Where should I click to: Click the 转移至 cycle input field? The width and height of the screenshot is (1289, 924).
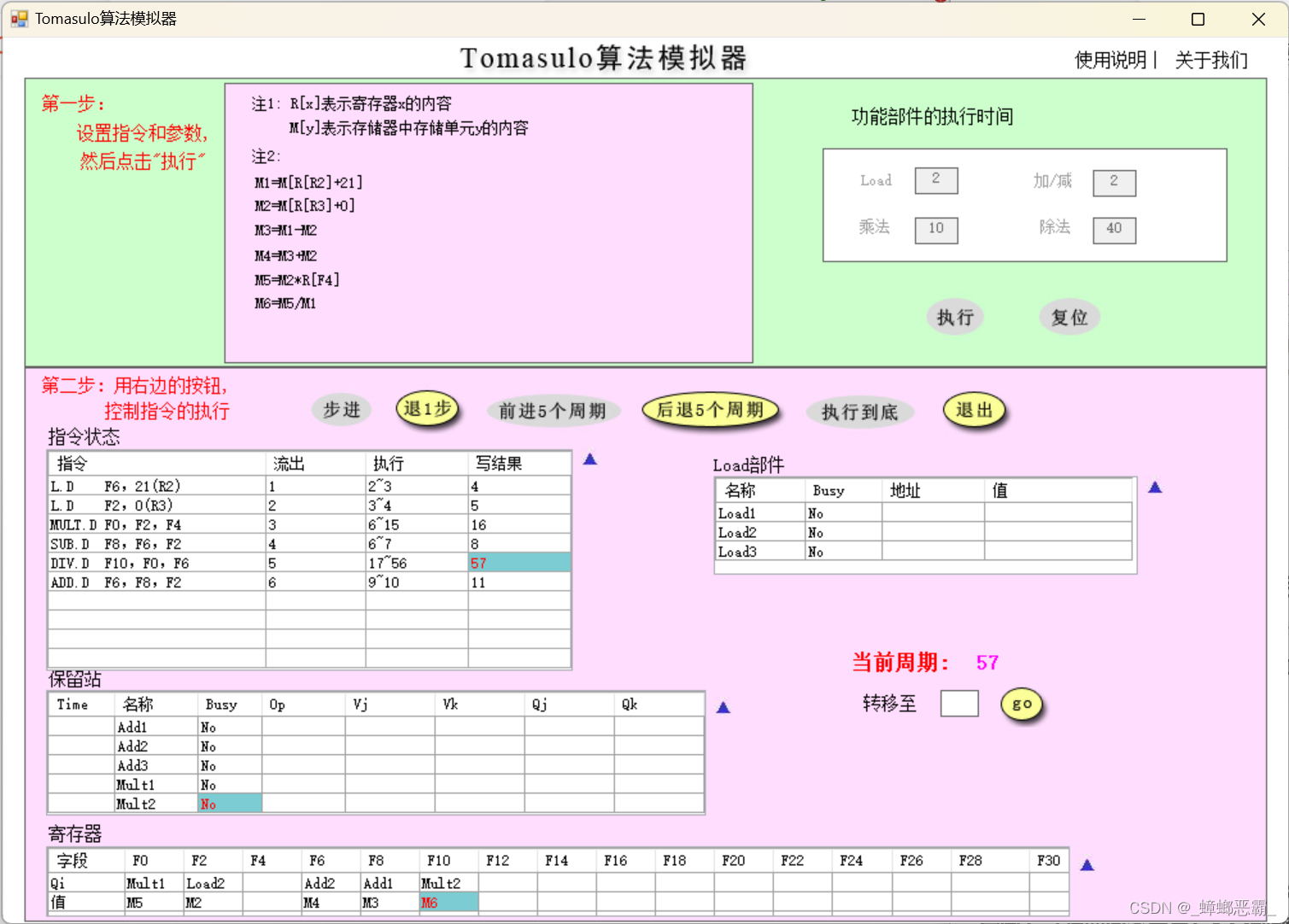pos(959,704)
